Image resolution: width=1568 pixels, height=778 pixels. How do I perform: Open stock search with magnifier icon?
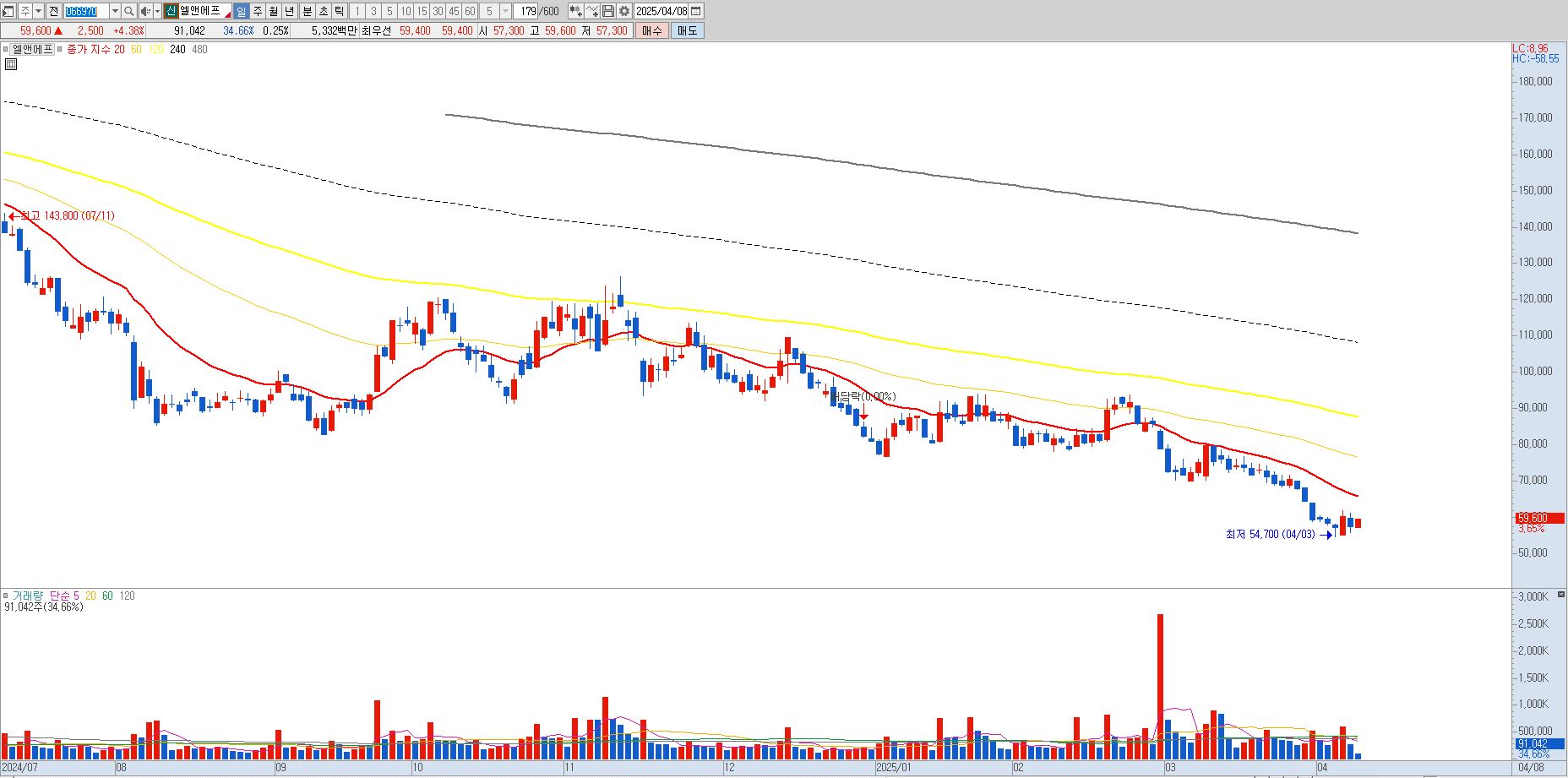click(128, 11)
